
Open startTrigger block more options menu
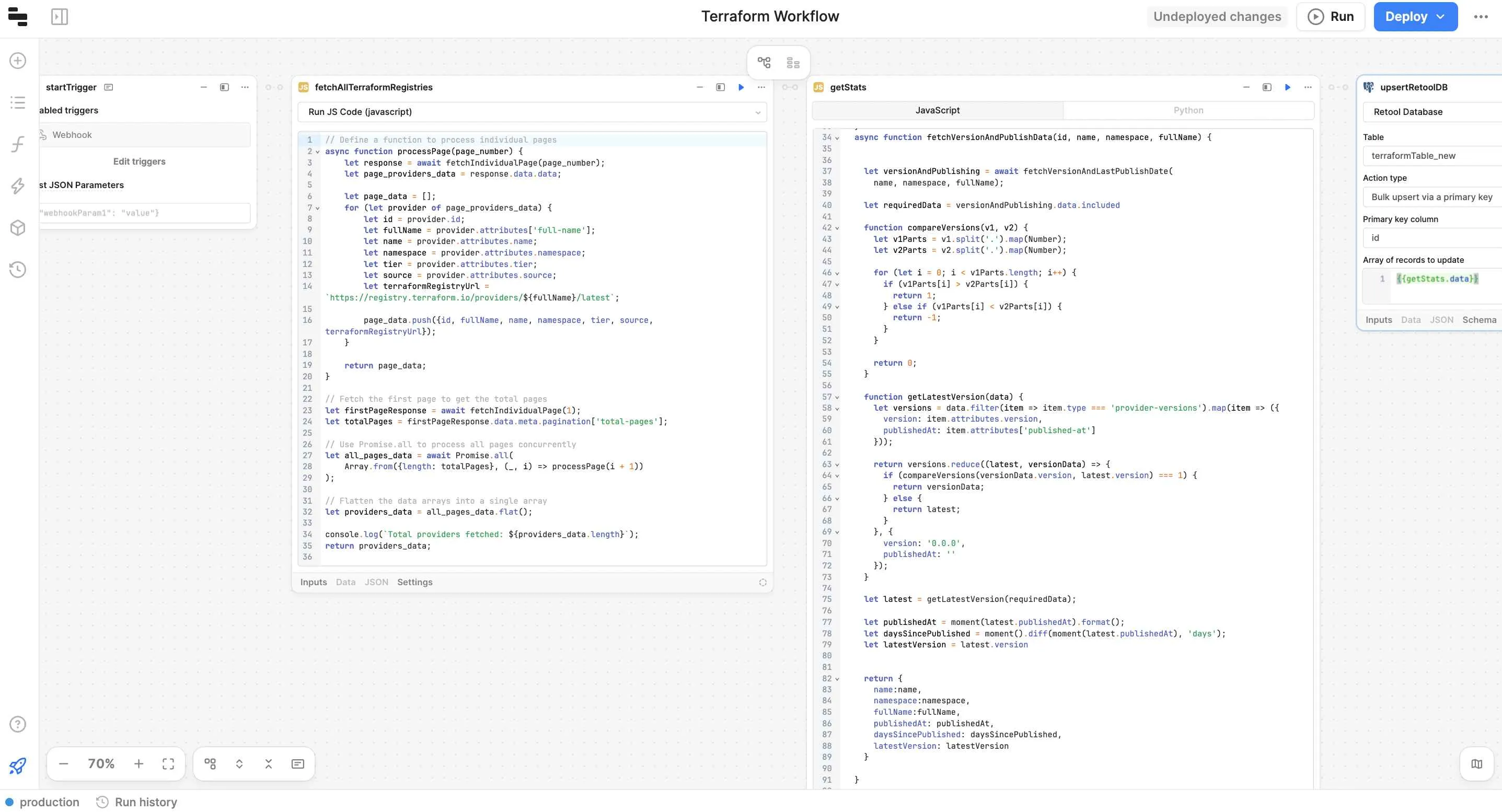(245, 87)
